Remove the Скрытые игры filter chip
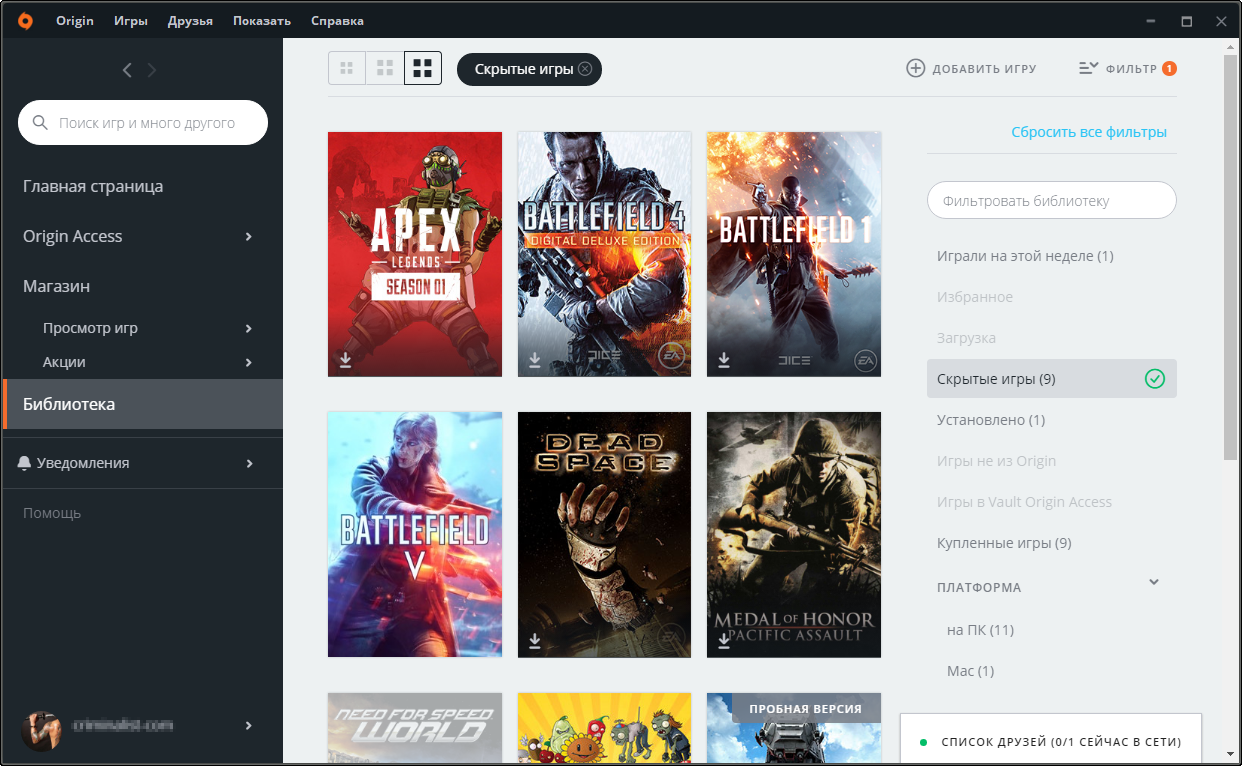1242x766 pixels. click(585, 69)
